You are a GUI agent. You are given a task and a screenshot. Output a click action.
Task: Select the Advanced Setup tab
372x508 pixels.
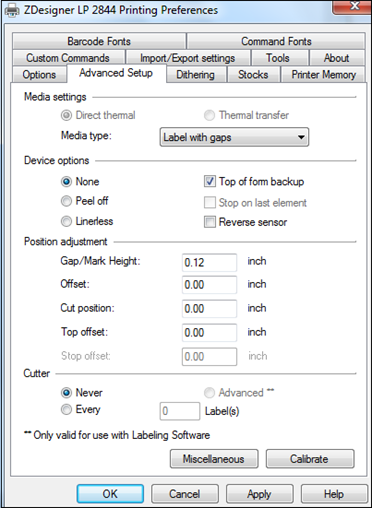click(x=116, y=73)
